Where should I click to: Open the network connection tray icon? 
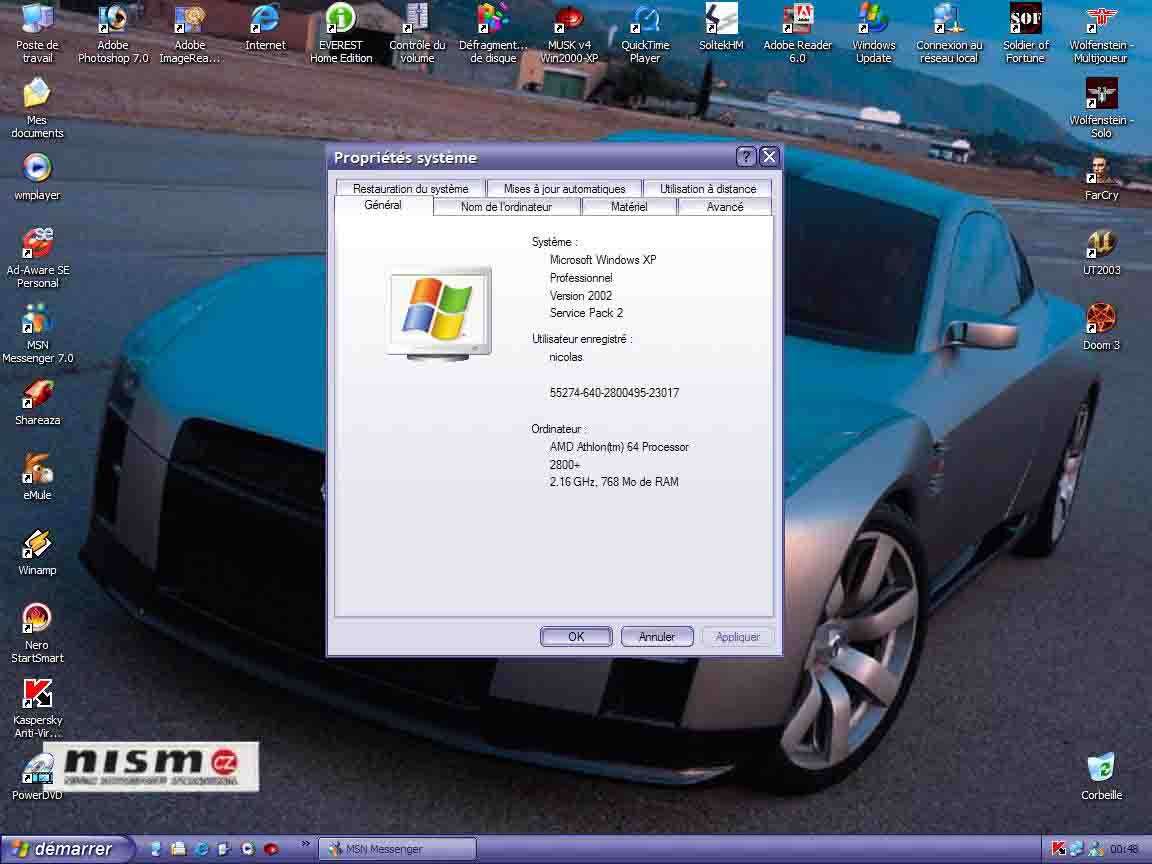point(1076,849)
